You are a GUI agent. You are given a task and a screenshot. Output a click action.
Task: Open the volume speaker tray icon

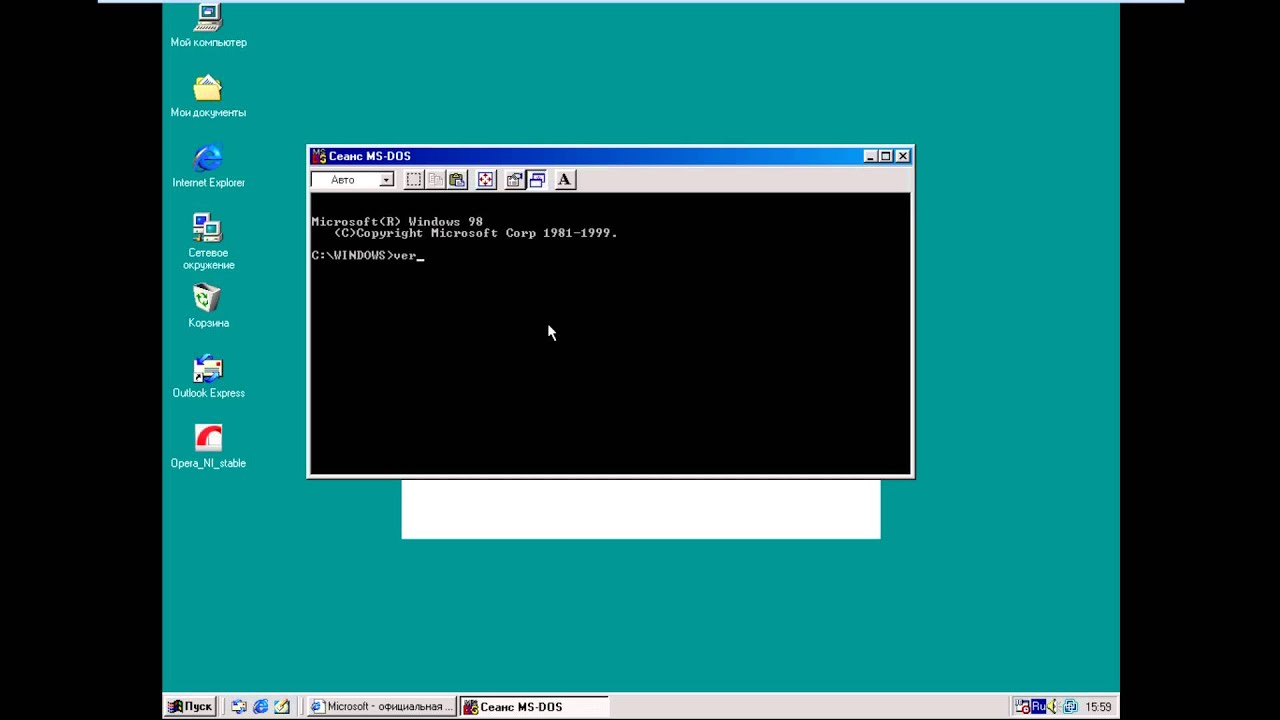pos(1054,707)
